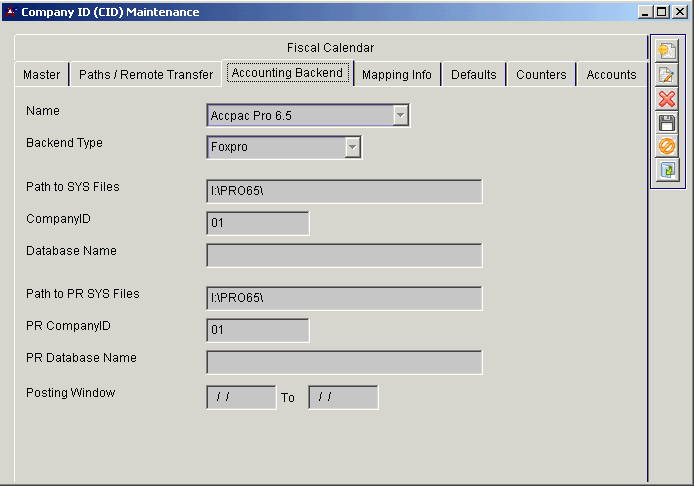This screenshot has width=694, height=486.
Task: Expand the Name dropdown showing Accpac Pro 6.5
Action: point(400,116)
